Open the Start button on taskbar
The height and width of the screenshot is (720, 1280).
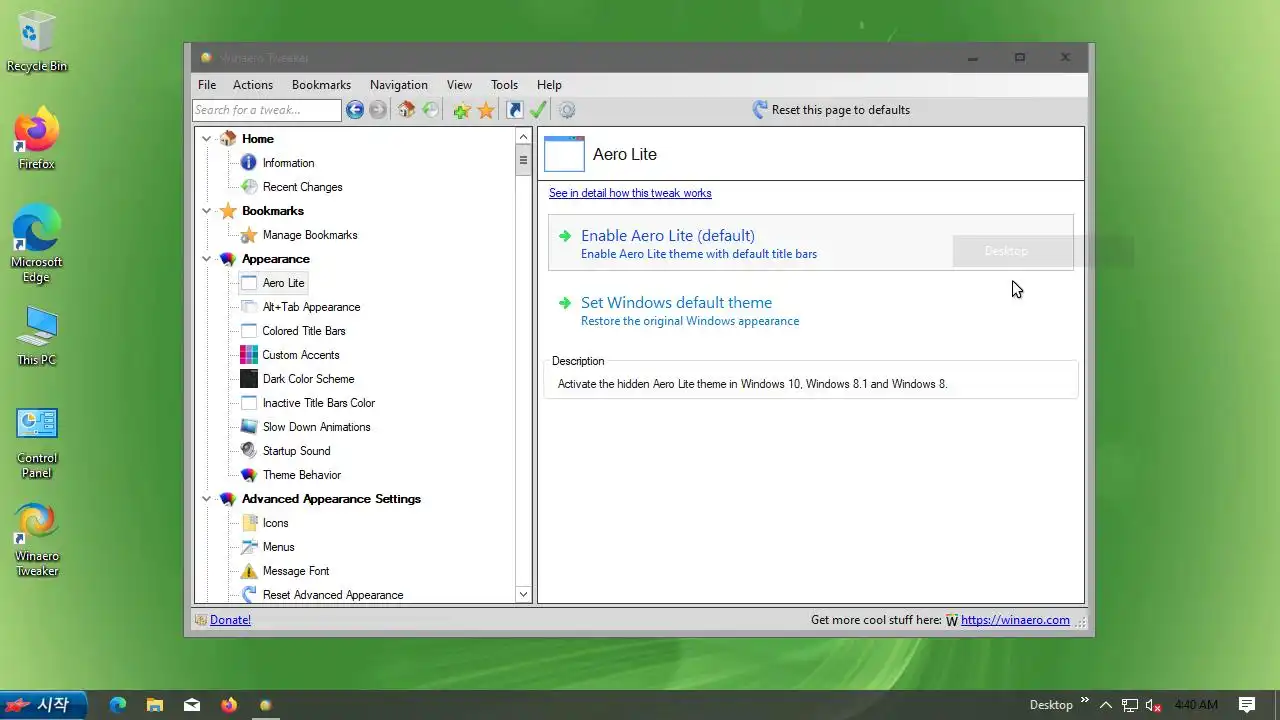tap(43, 705)
